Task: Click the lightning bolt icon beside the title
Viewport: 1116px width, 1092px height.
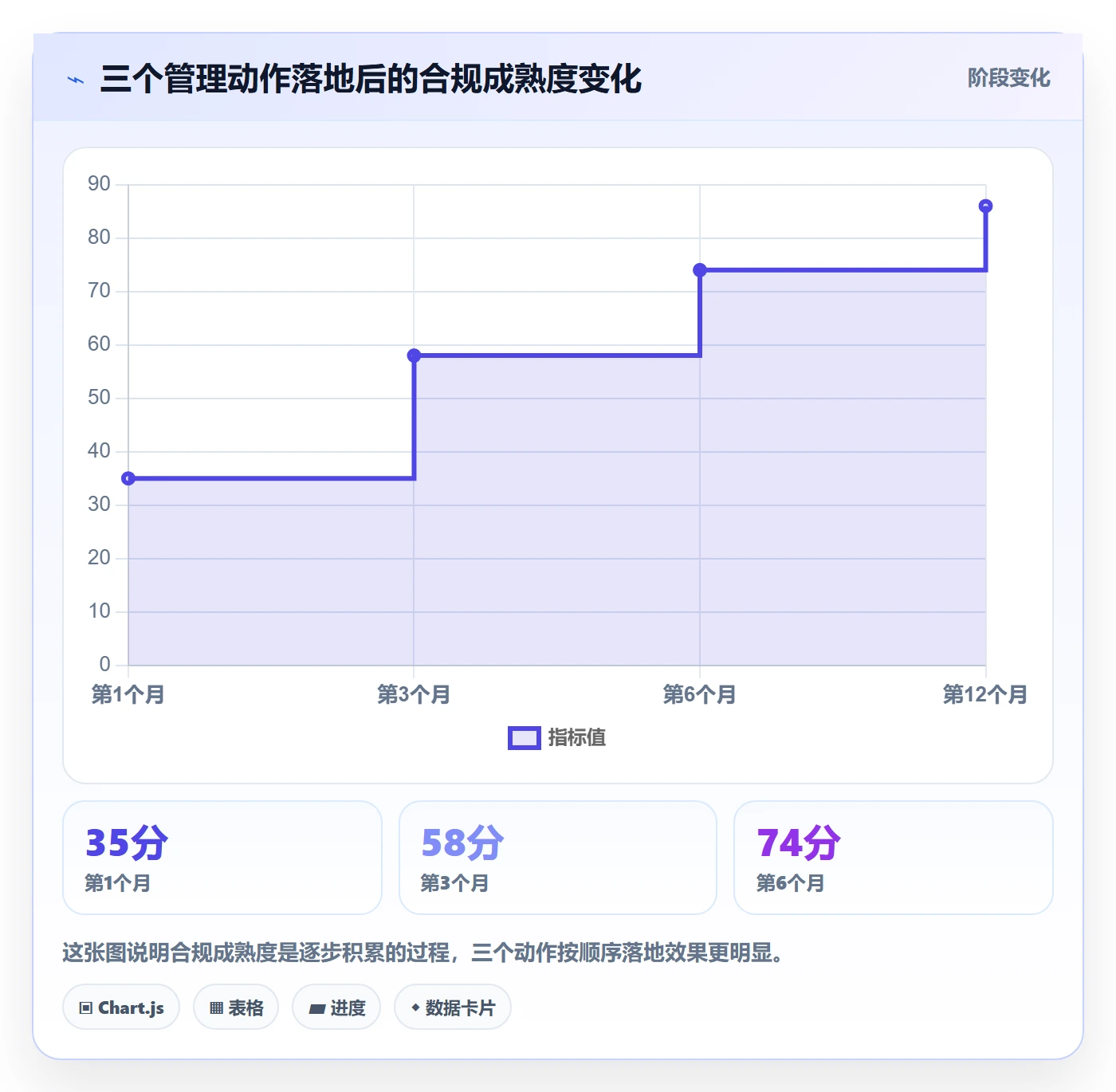Action: click(x=76, y=80)
